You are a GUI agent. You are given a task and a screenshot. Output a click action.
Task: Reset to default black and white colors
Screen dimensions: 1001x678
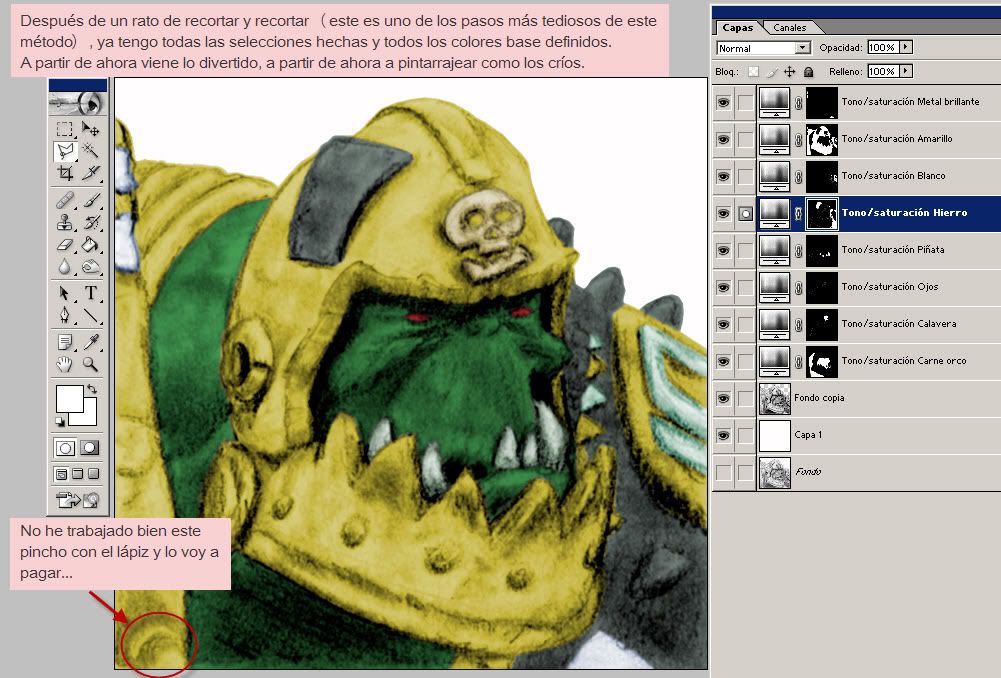click(61, 421)
